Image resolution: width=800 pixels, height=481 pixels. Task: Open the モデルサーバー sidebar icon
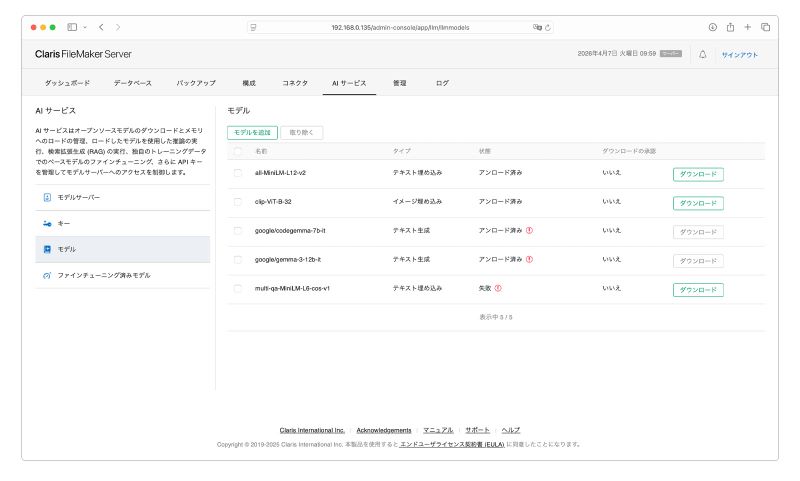point(47,197)
